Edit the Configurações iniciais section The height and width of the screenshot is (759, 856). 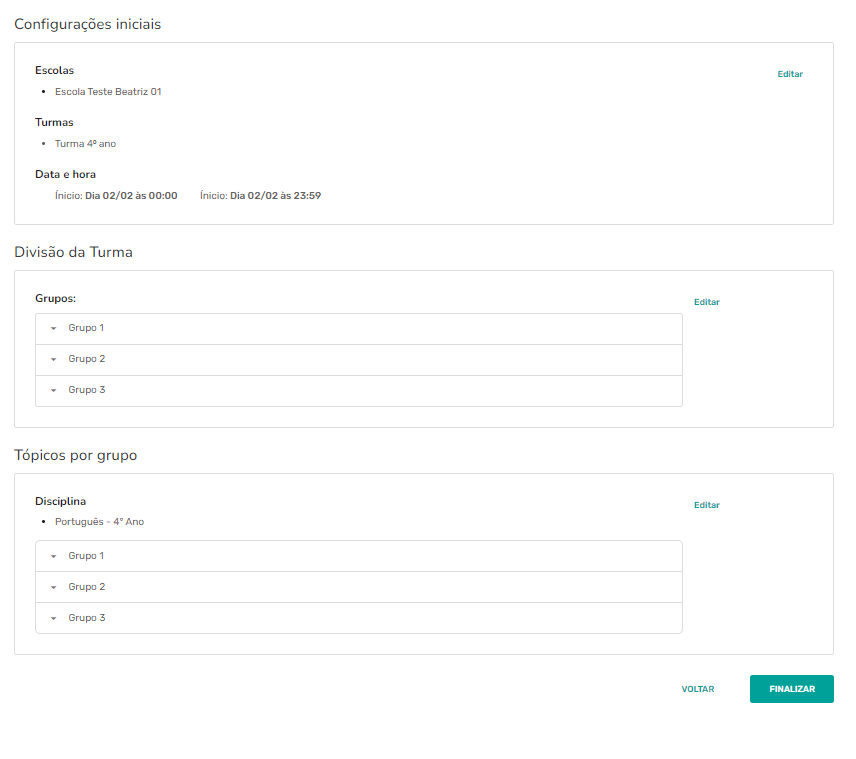coord(790,74)
